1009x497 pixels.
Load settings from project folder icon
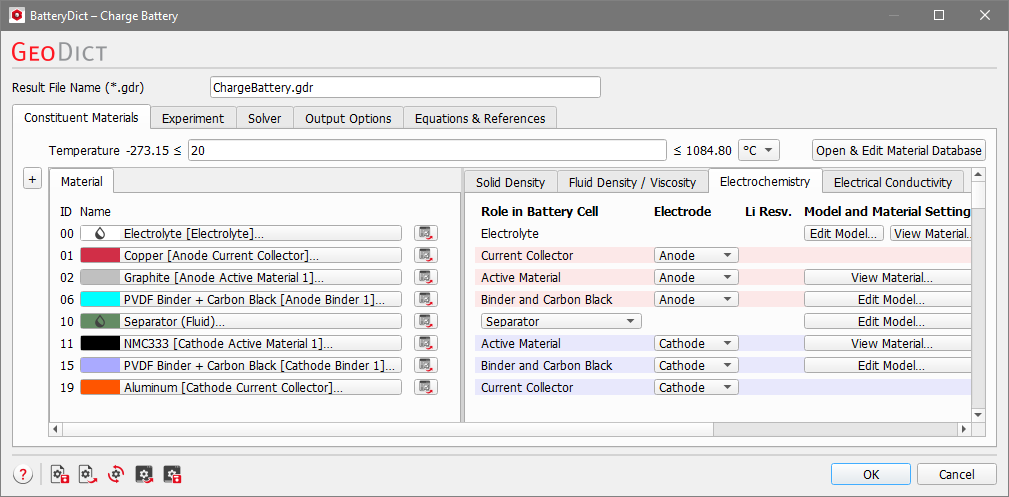(x=144, y=475)
